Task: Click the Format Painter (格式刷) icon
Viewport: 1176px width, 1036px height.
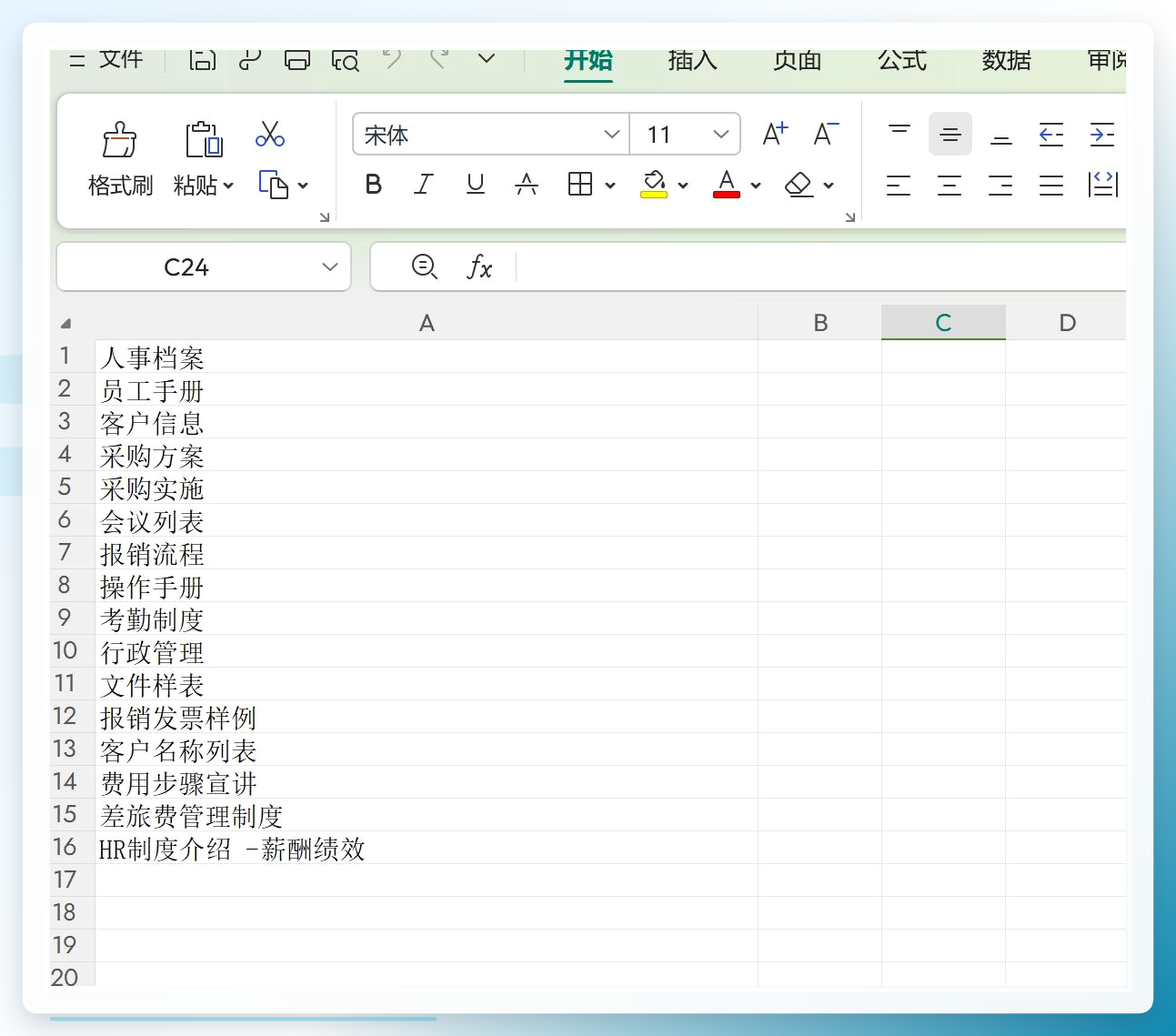Action: coord(119,139)
